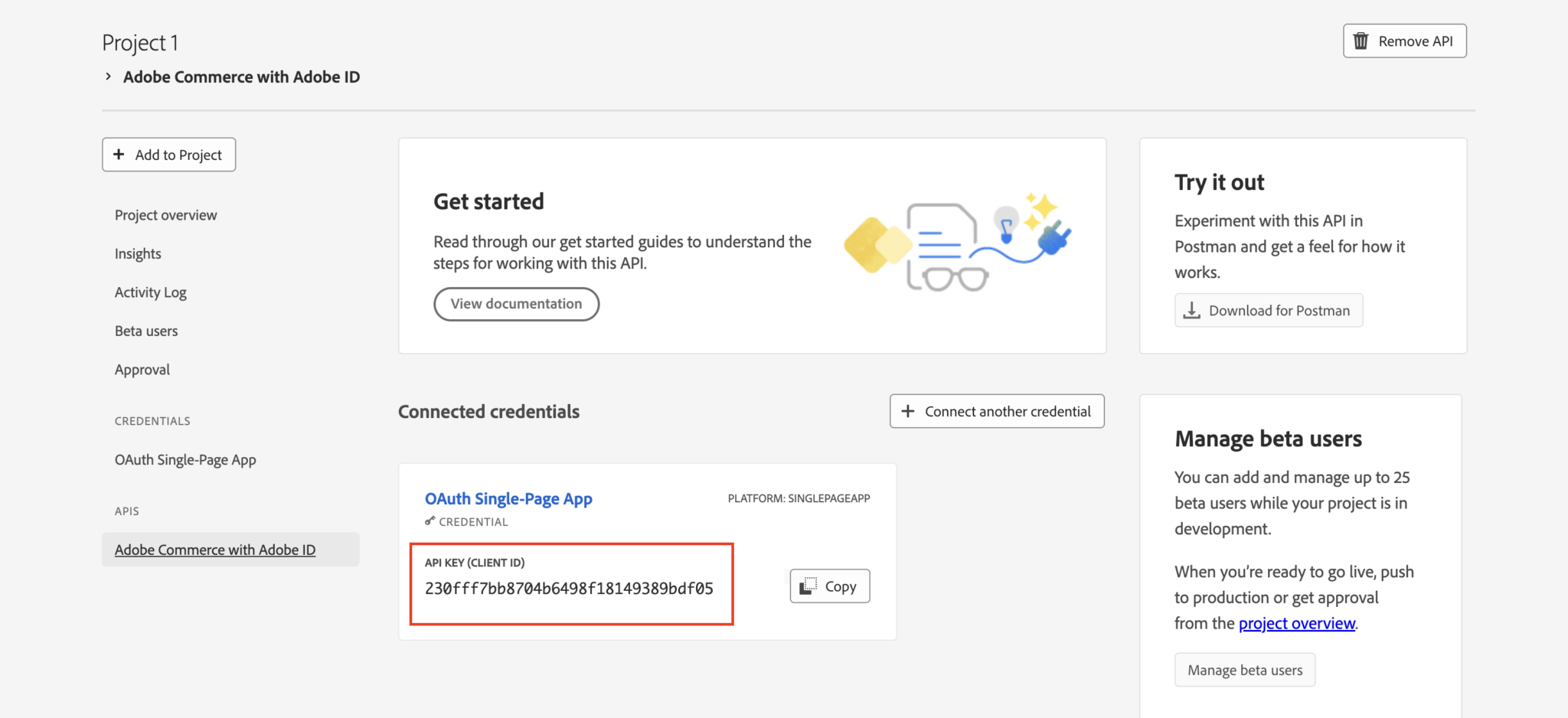Open the OAuth Single-Page App credential link
The width and height of the screenshot is (1568, 718).
click(x=508, y=499)
